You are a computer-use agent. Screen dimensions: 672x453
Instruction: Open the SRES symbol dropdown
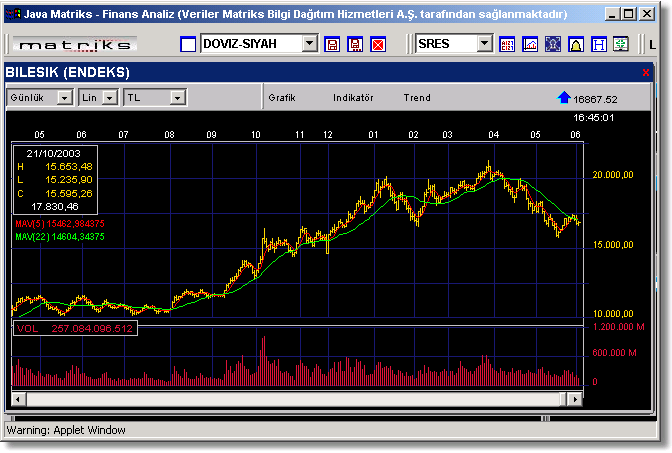click(484, 45)
